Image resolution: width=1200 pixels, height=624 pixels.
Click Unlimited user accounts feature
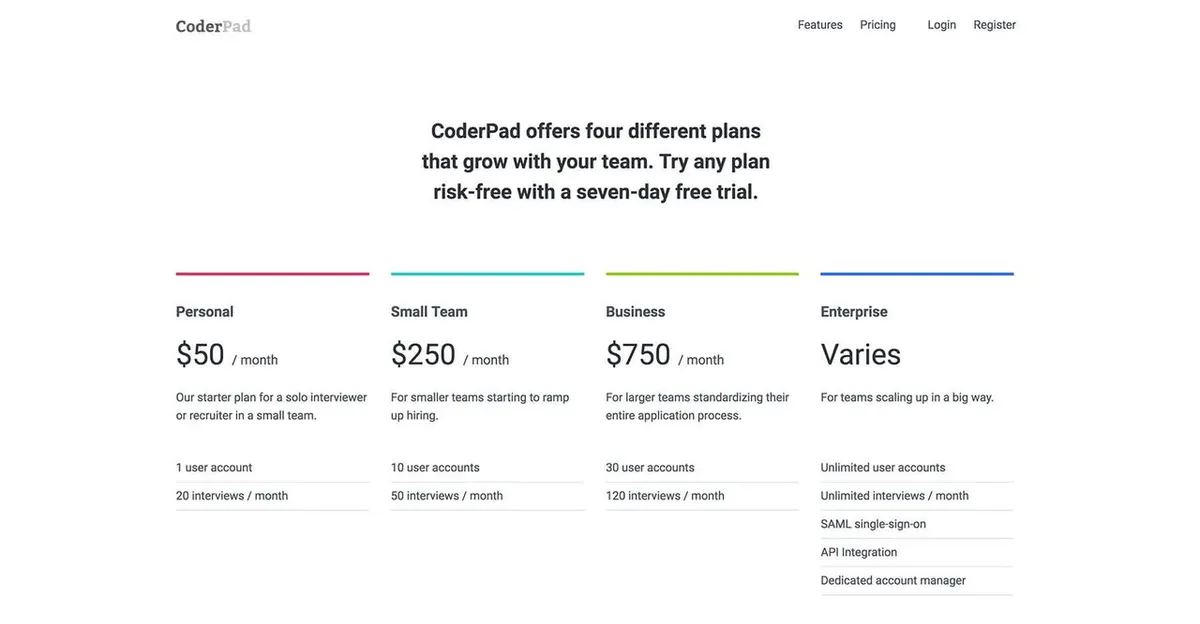[x=882, y=467]
